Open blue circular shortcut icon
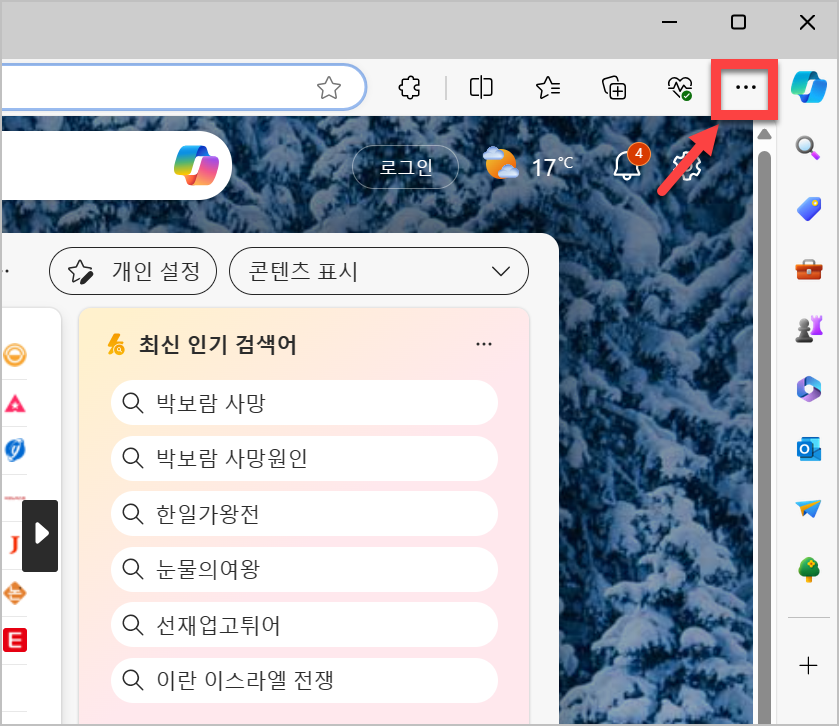Image resolution: width=839 pixels, height=726 pixels. [x=15, y=449]
